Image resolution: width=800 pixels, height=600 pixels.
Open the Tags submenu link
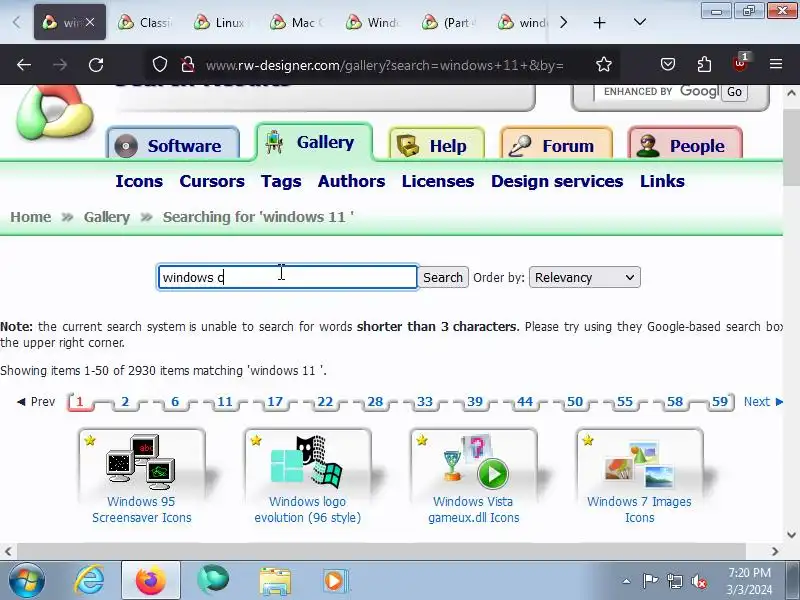click(281, 181)
